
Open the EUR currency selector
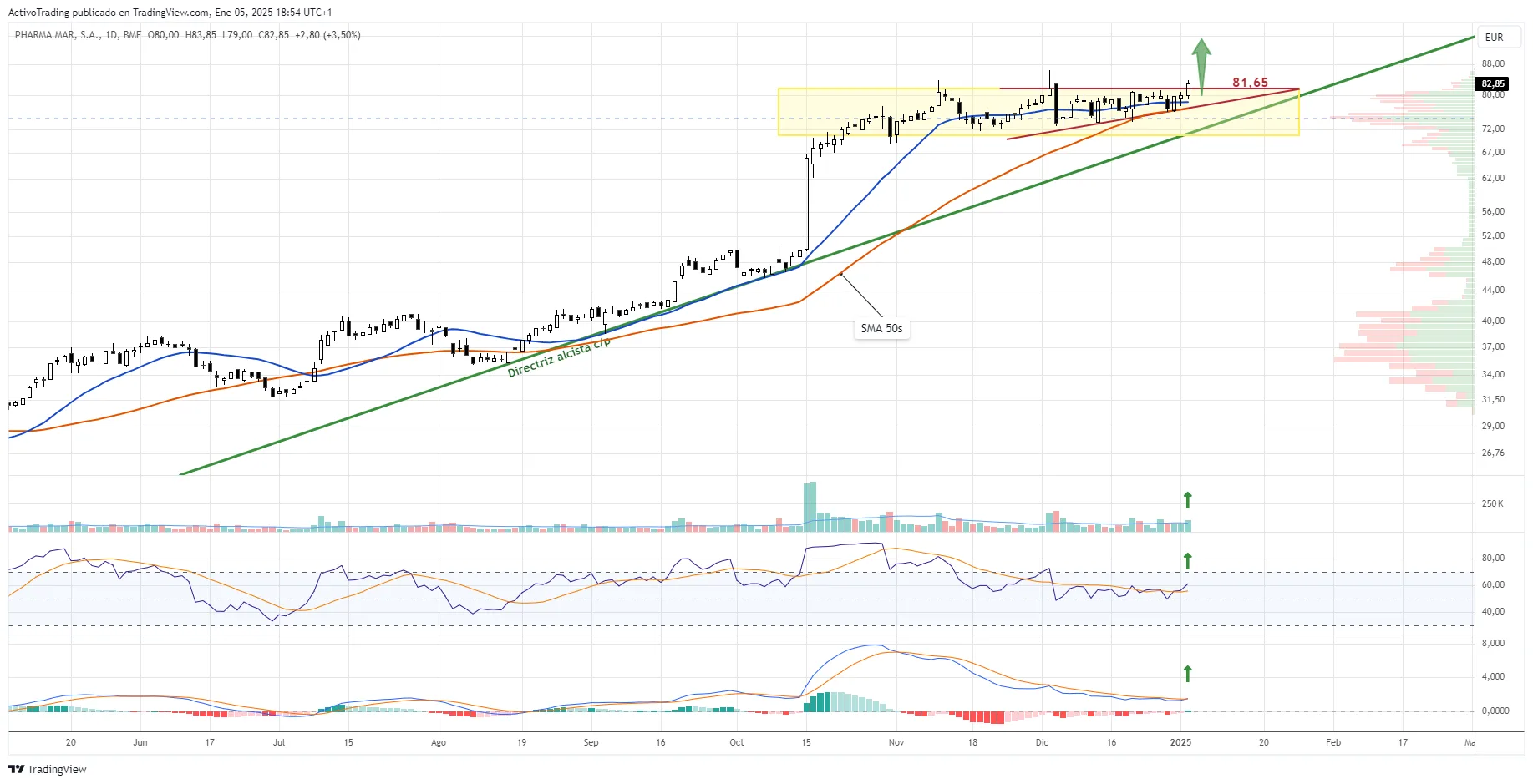1494,38
